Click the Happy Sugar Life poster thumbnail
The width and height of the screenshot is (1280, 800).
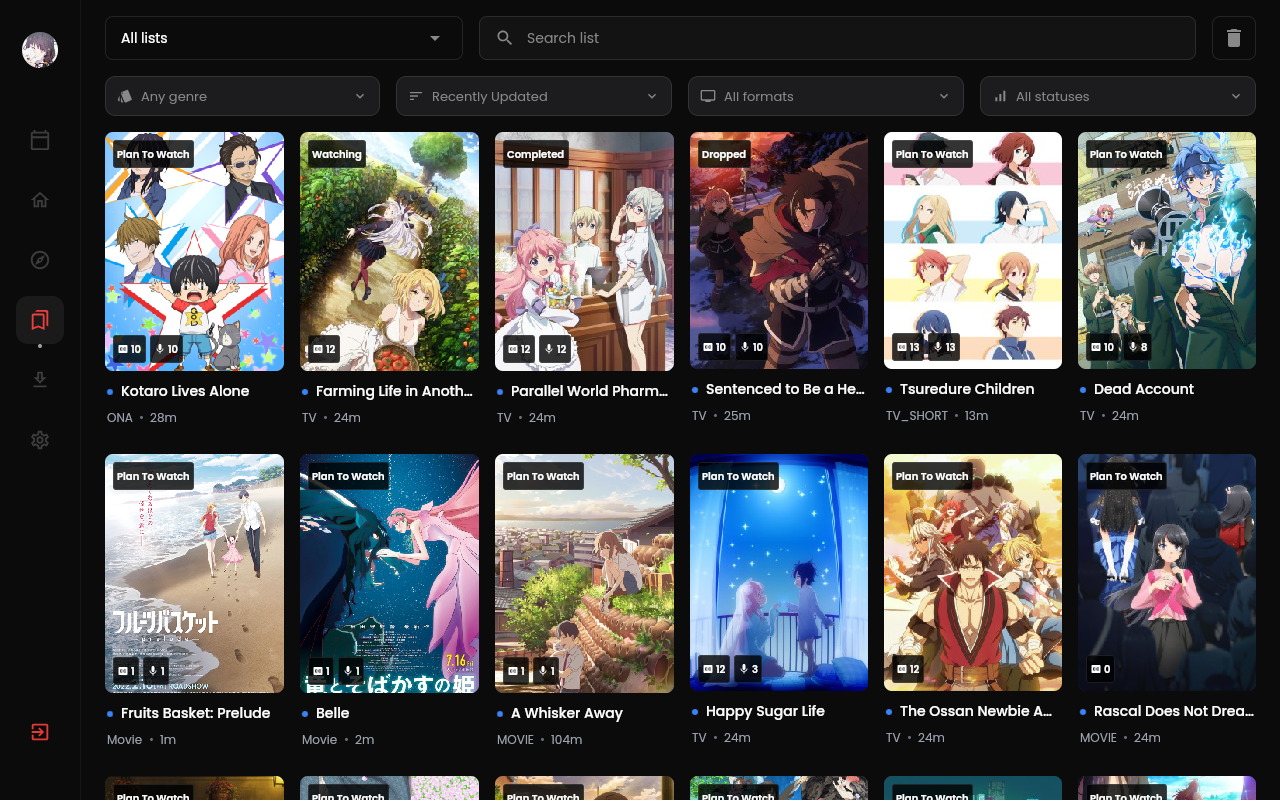pyautogui.click(x=778, y=572)
